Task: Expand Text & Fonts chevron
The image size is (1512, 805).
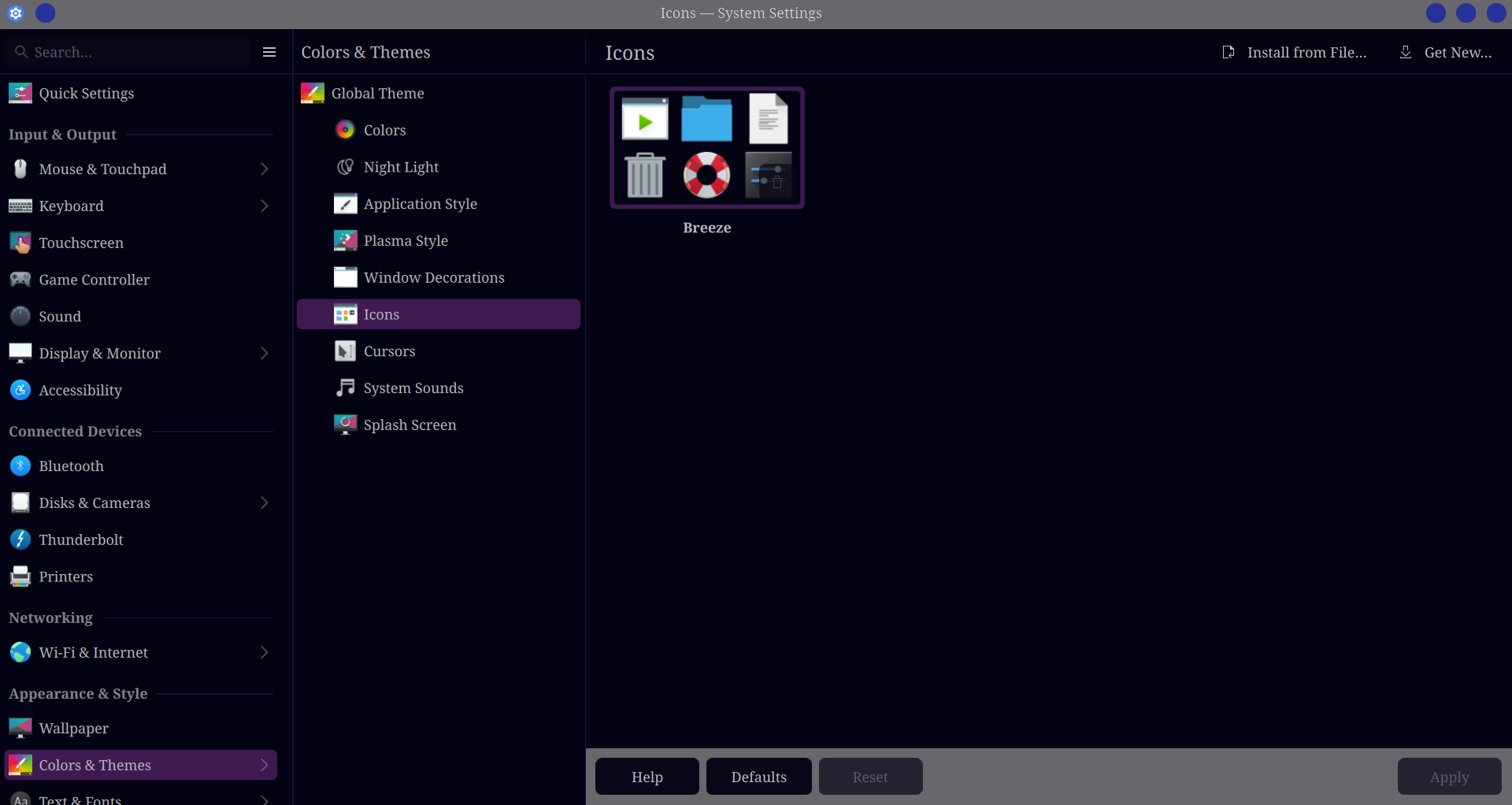Action: (265, 800)
